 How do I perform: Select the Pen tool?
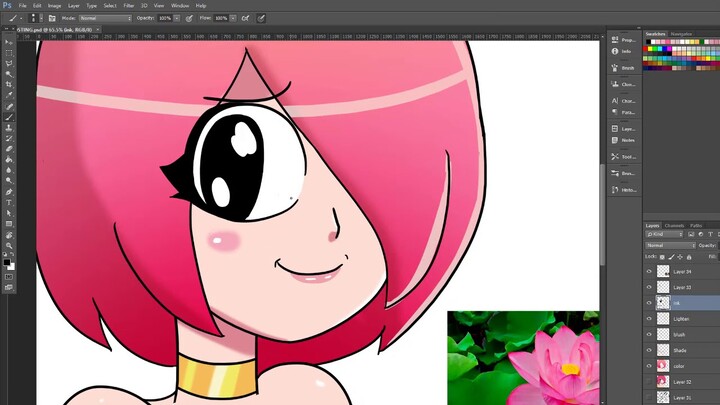point(9,191)
